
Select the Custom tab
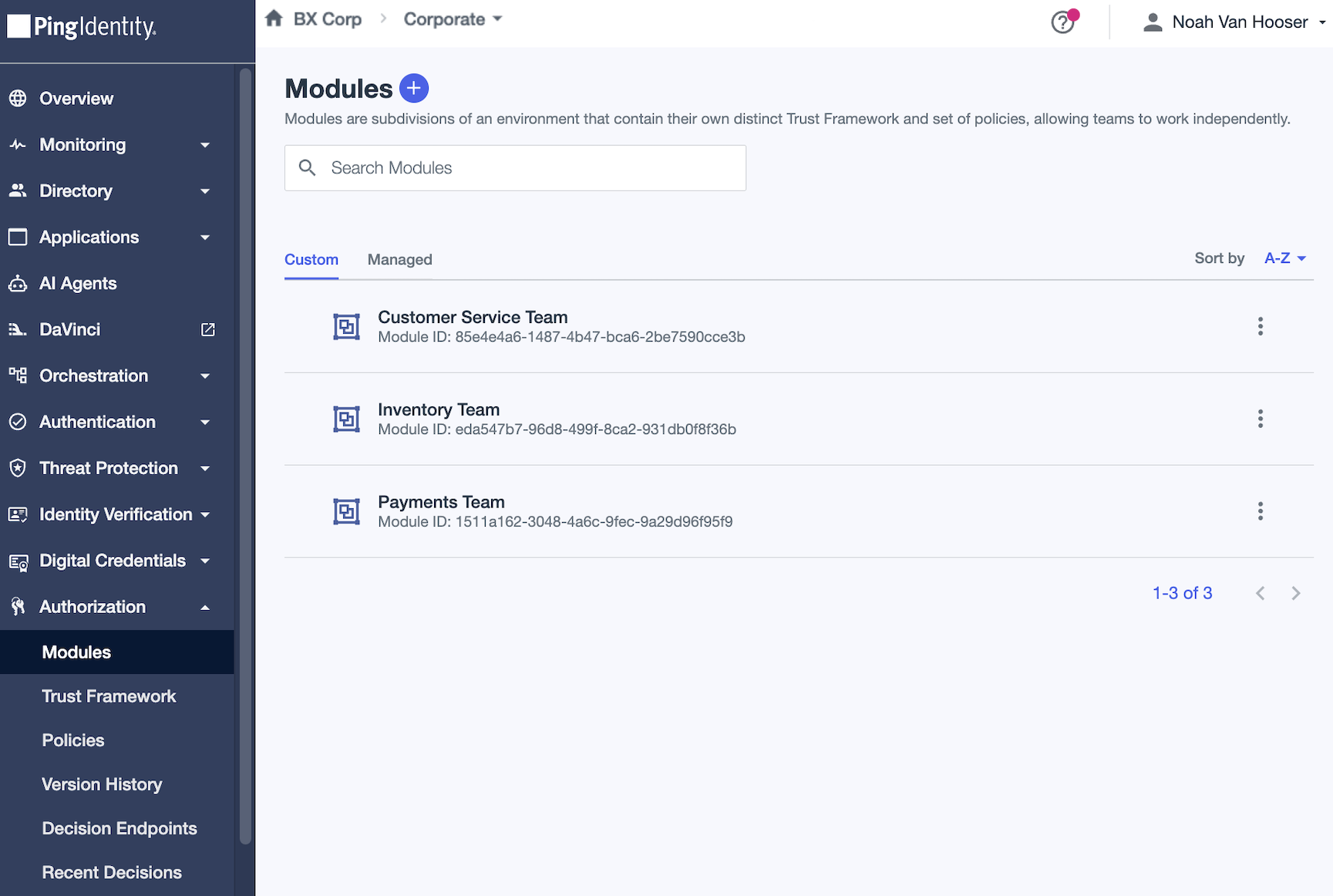pos(311,260)
